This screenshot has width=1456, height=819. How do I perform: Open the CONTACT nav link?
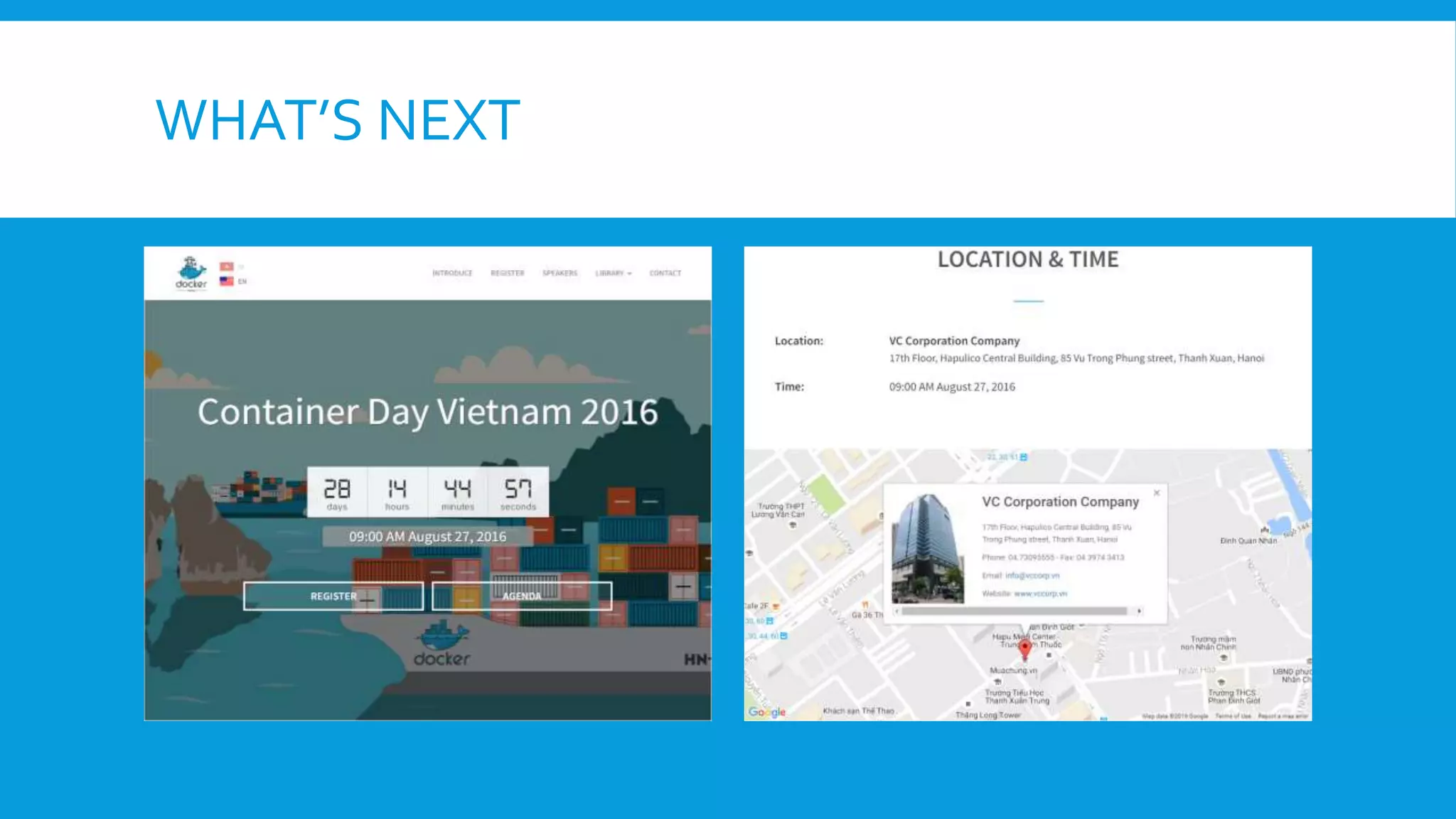point(665,273)
